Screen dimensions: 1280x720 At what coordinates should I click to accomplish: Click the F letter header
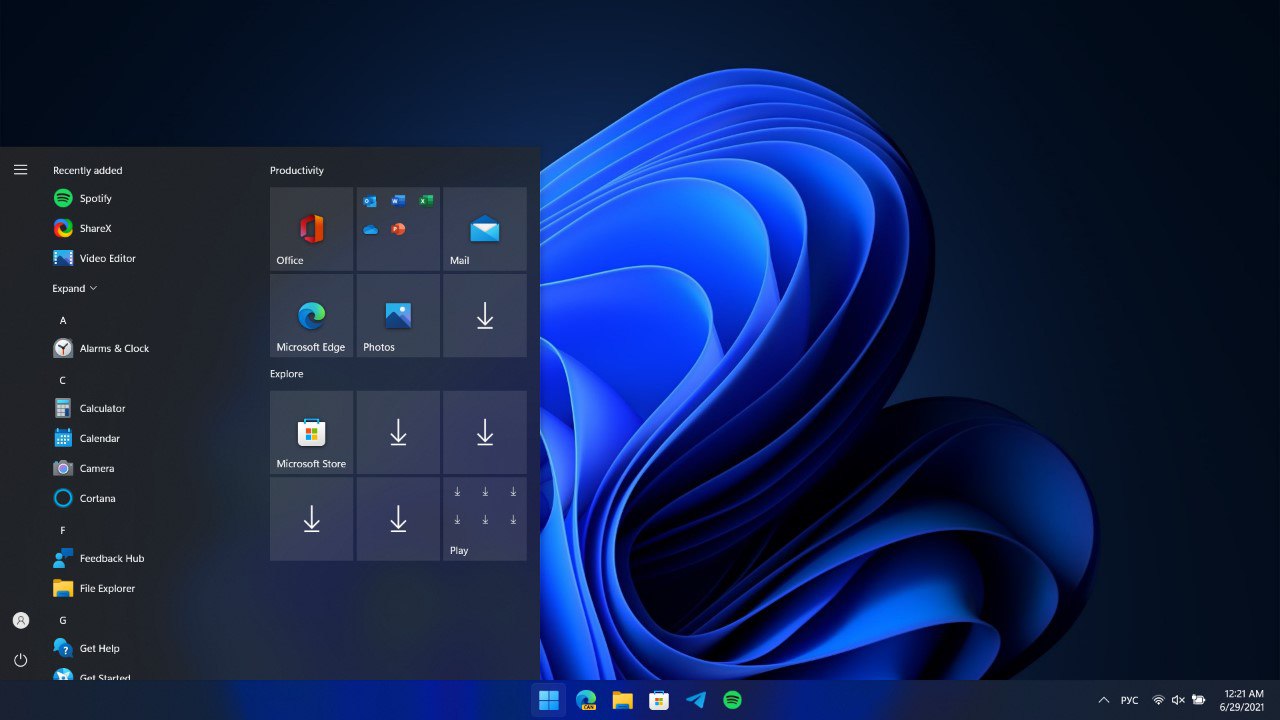(63, 530)
